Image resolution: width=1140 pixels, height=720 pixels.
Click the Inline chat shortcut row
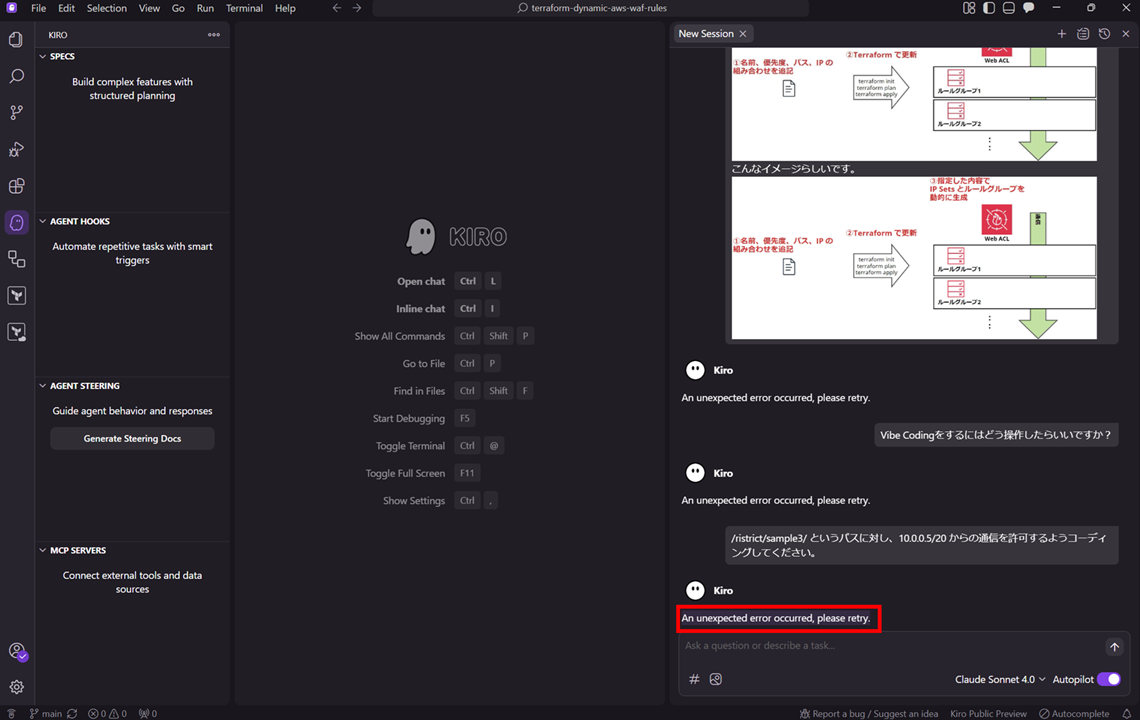pyautogui.click(x=449, y=308)
